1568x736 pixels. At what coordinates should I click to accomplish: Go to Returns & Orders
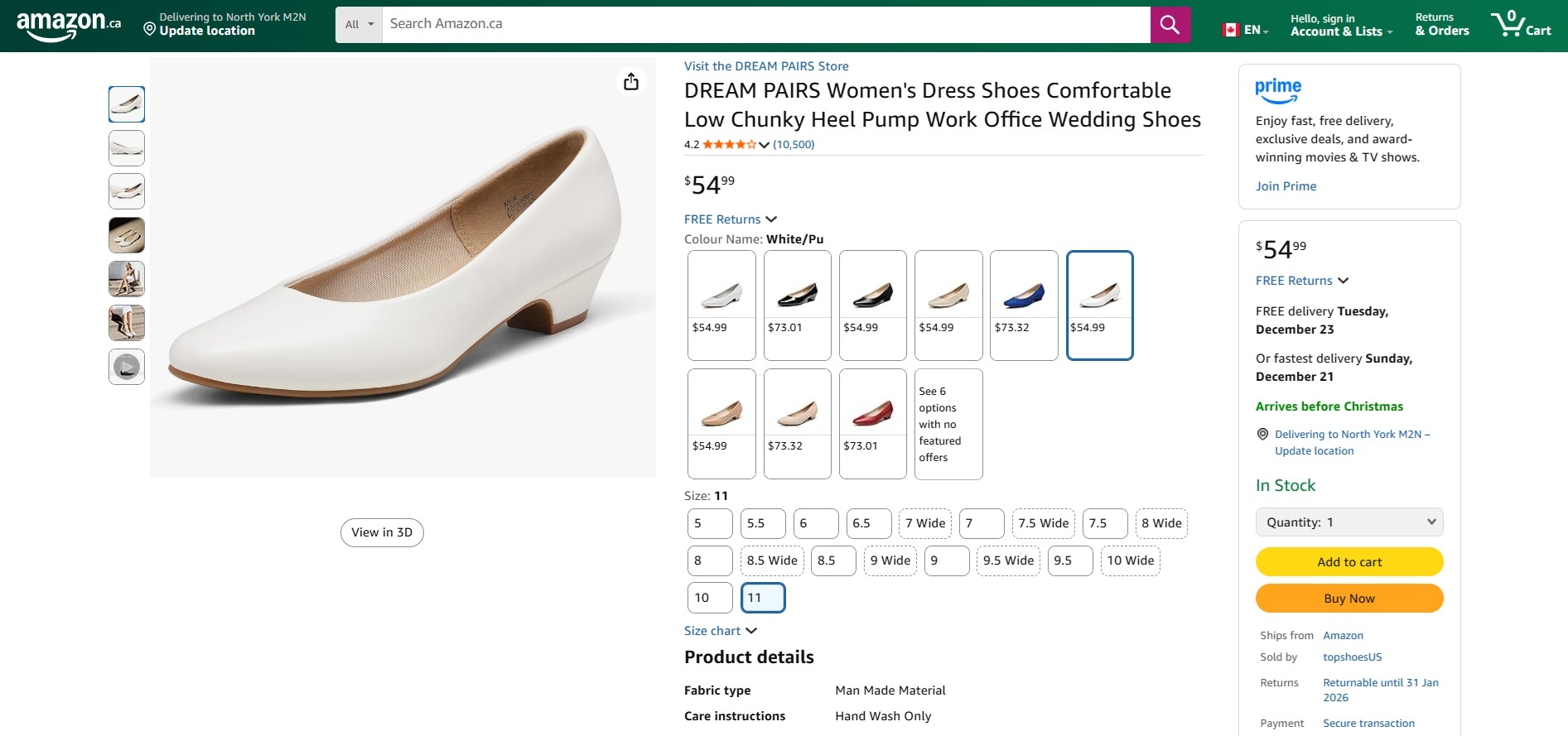(x=1441, y=25)
